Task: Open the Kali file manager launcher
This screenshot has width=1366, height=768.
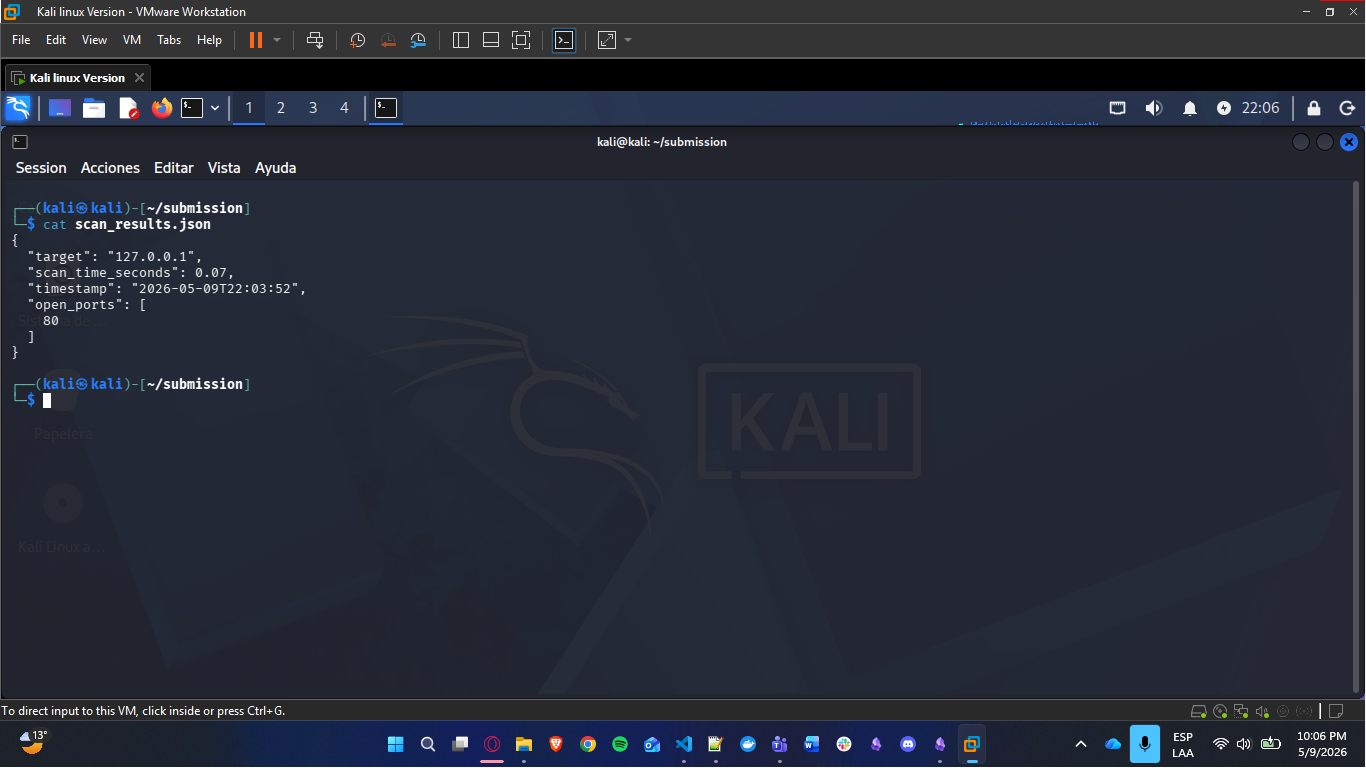Action: [94, 108]
